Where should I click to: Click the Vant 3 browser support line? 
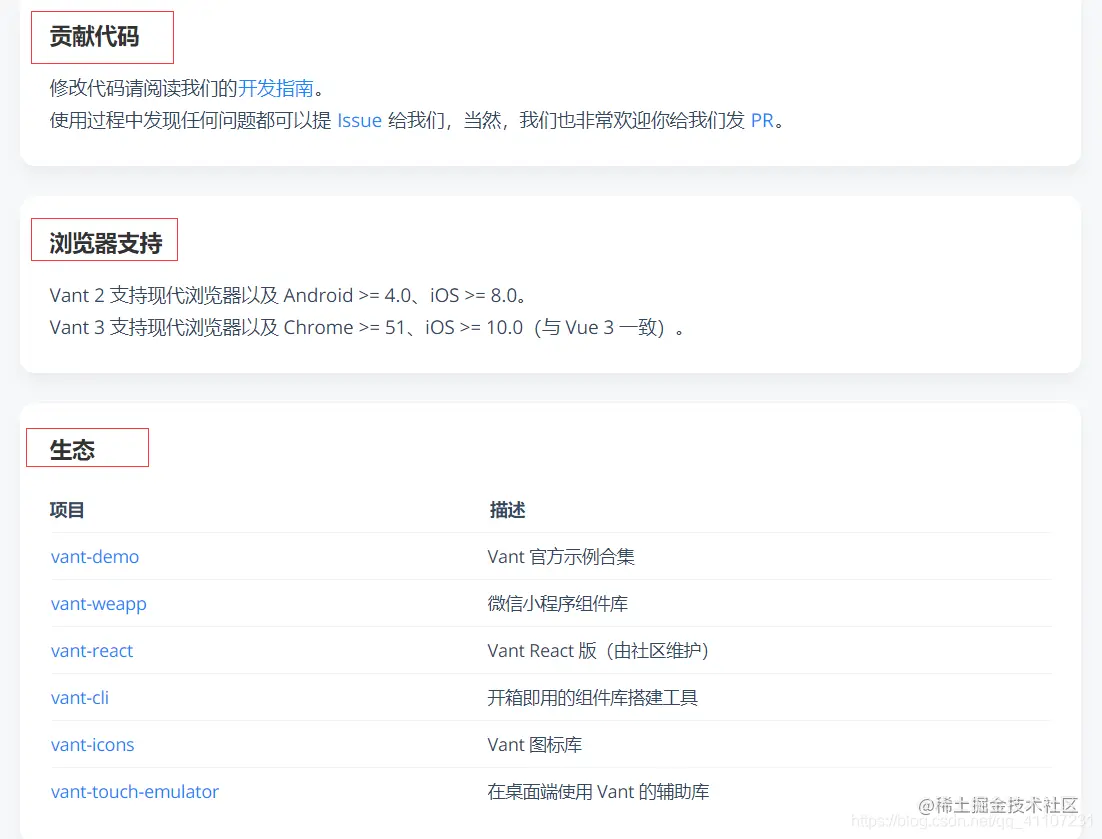366,327
